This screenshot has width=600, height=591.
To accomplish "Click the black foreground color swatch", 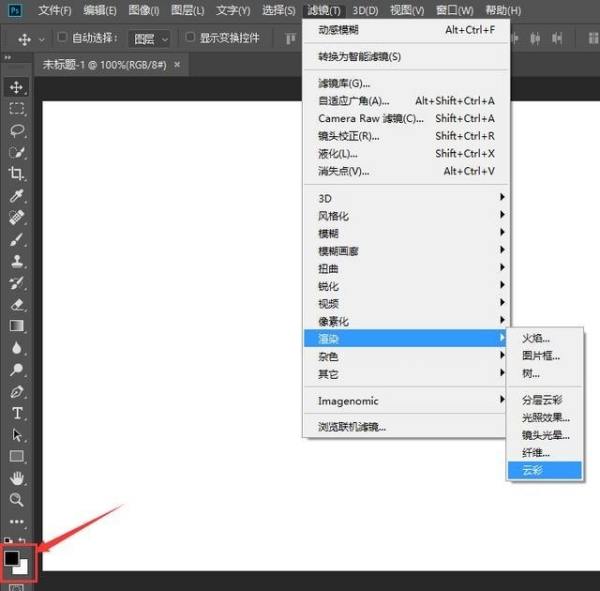I will pyautogui.click(x=11, y=558).
